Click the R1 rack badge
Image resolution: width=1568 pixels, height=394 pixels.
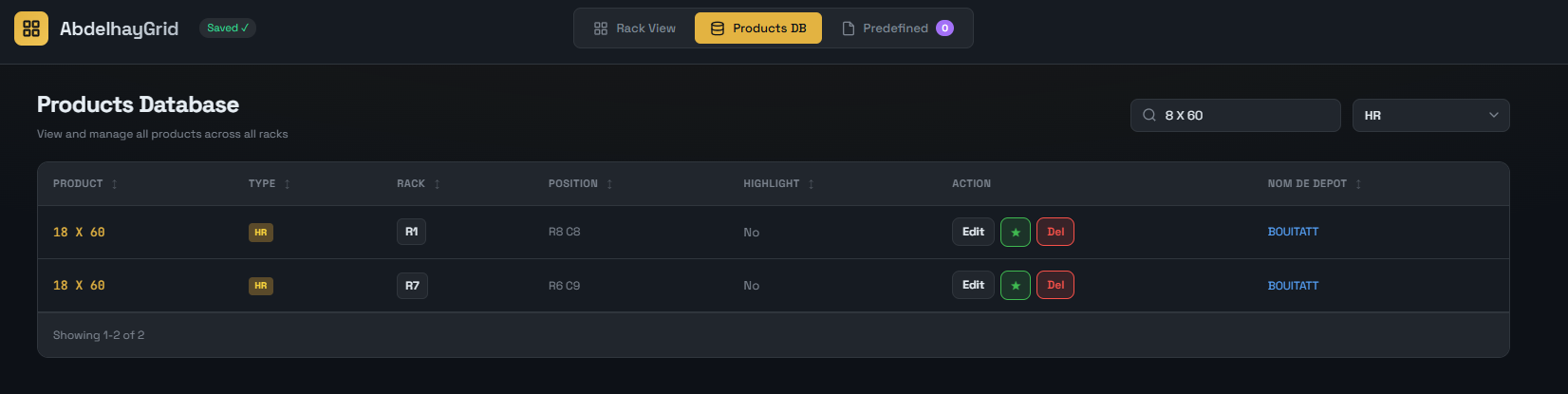click(x=411, y=232)
